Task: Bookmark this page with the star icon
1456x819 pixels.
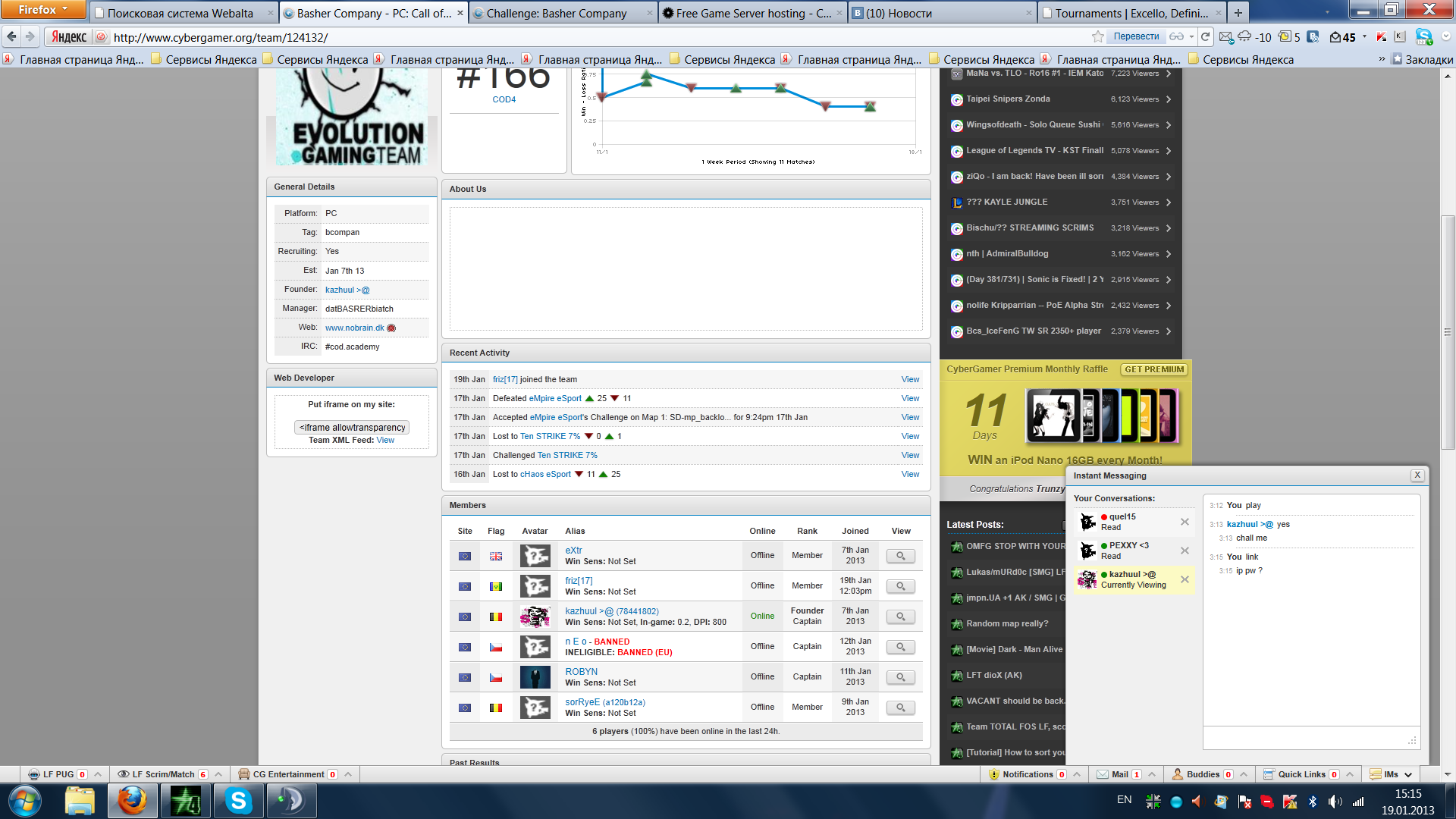Action: pos(1097,36)
